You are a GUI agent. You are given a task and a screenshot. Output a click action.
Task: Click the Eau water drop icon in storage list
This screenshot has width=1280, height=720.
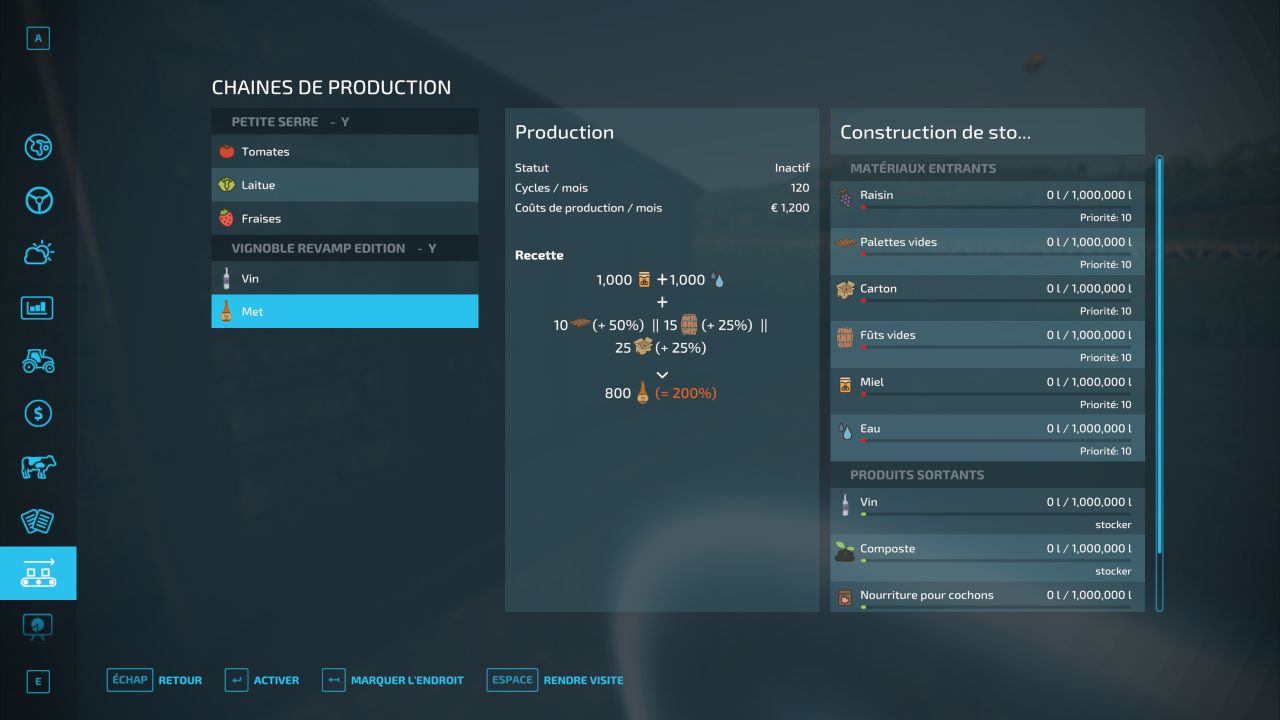tap(845, 431)
